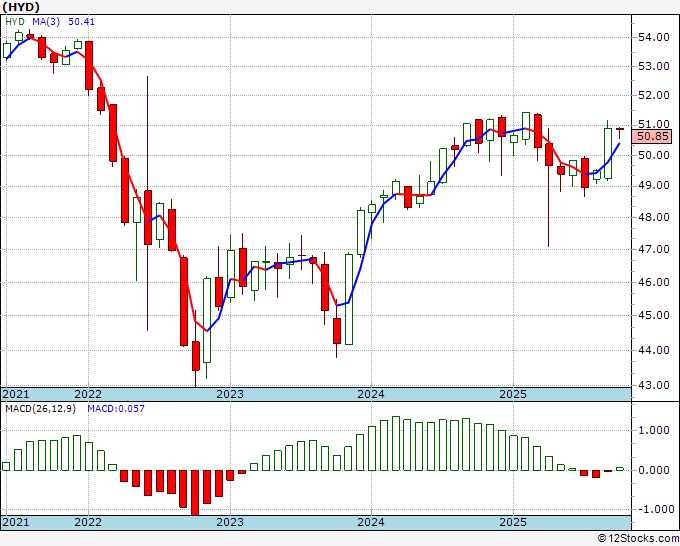Click the 45.00 price axis label
The width and height of the screenshot is (680, 546).
654,315
